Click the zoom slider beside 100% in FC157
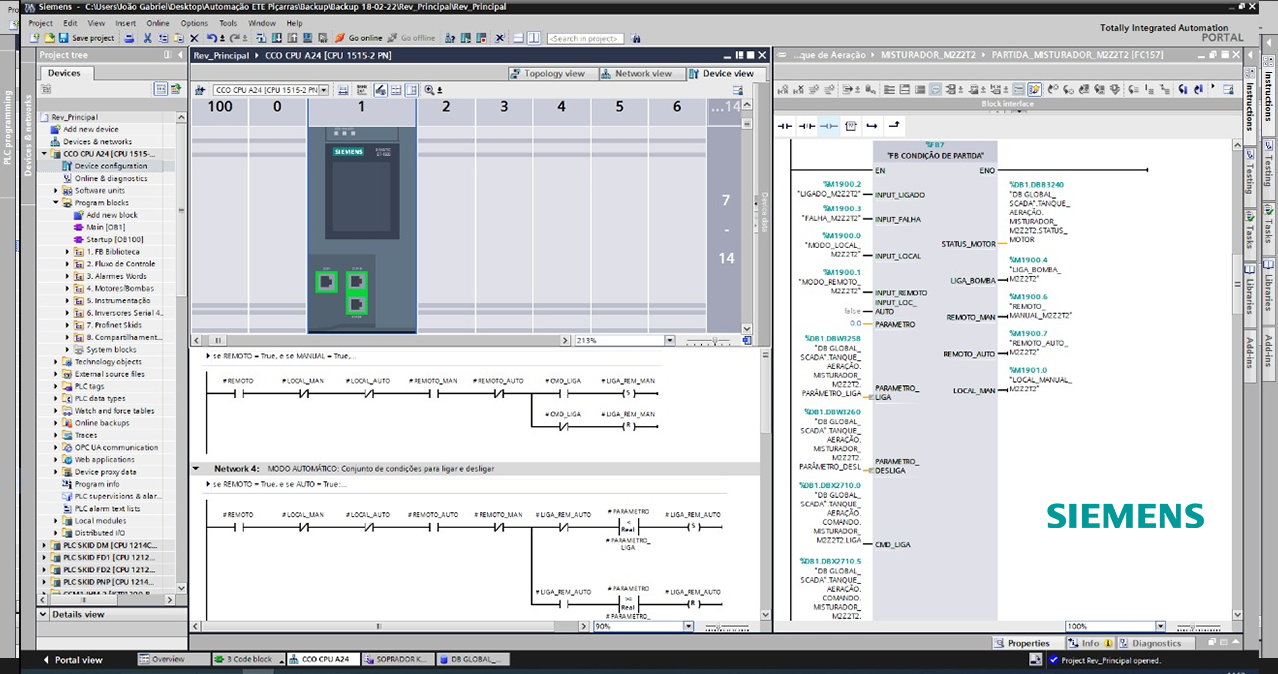The width and height of the screenshot is (1278, 674). [x=1200, y=626]
